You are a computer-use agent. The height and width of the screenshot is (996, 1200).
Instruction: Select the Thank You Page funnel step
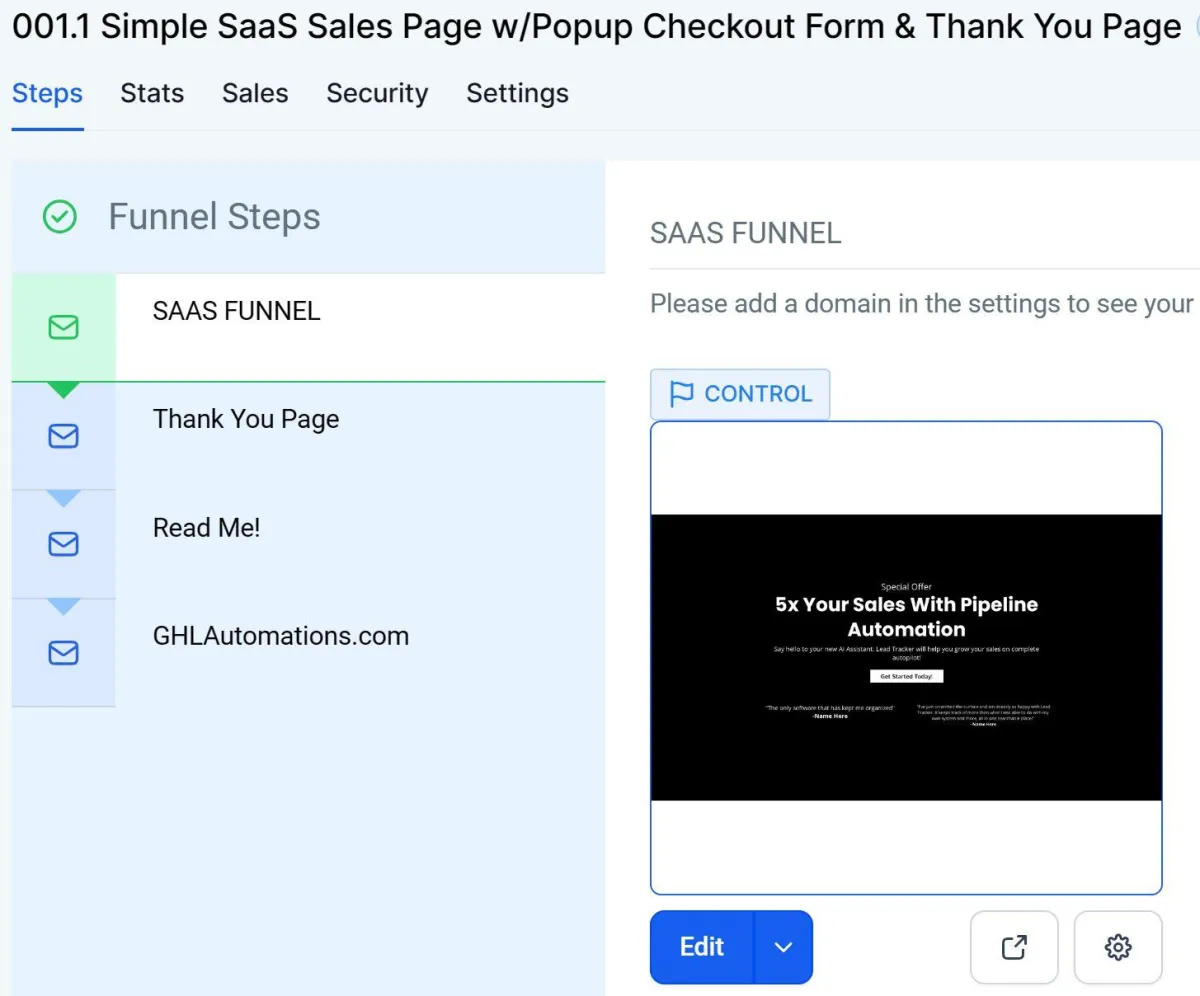tap(308, 436)
